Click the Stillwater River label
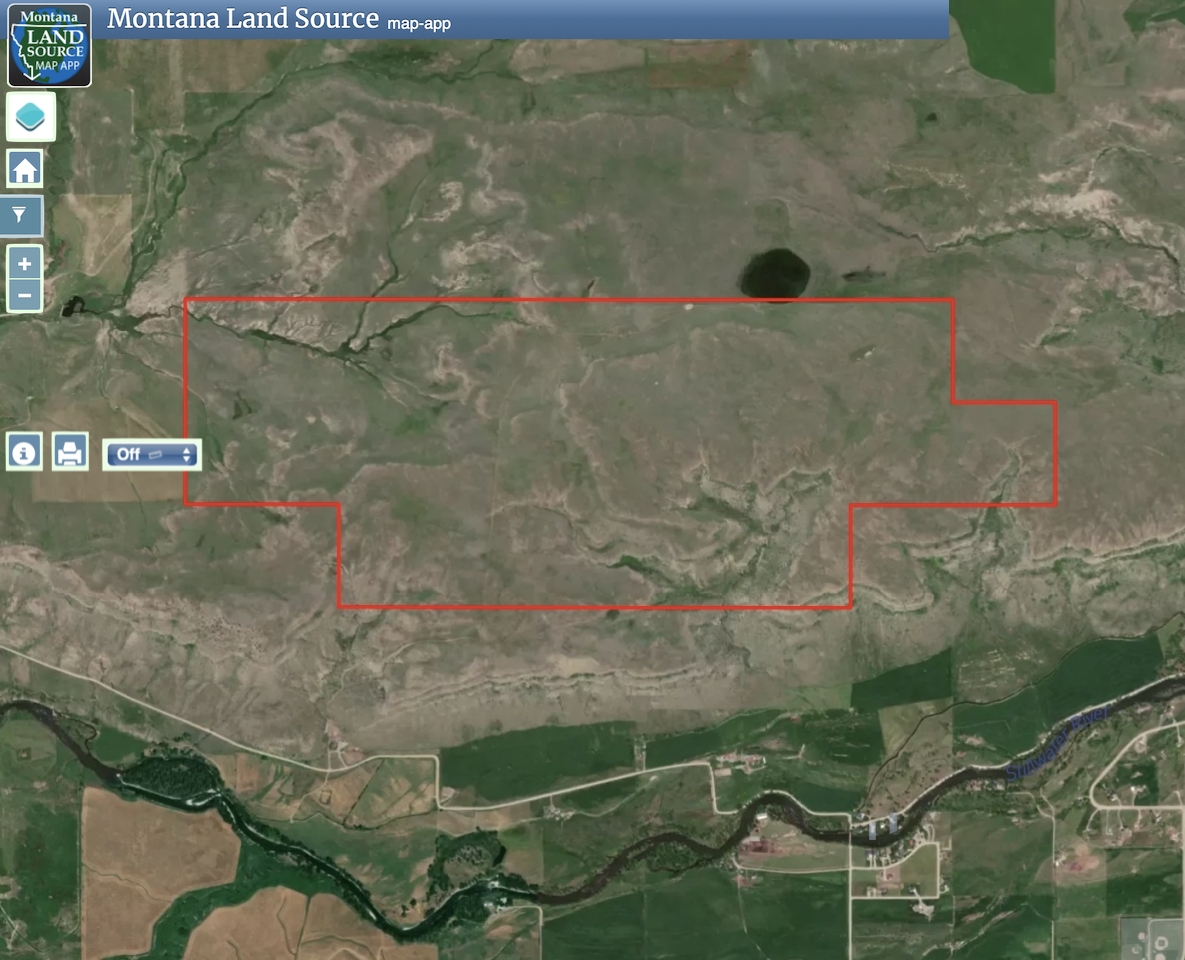 pyautogui.click(x=1058, y=742)
